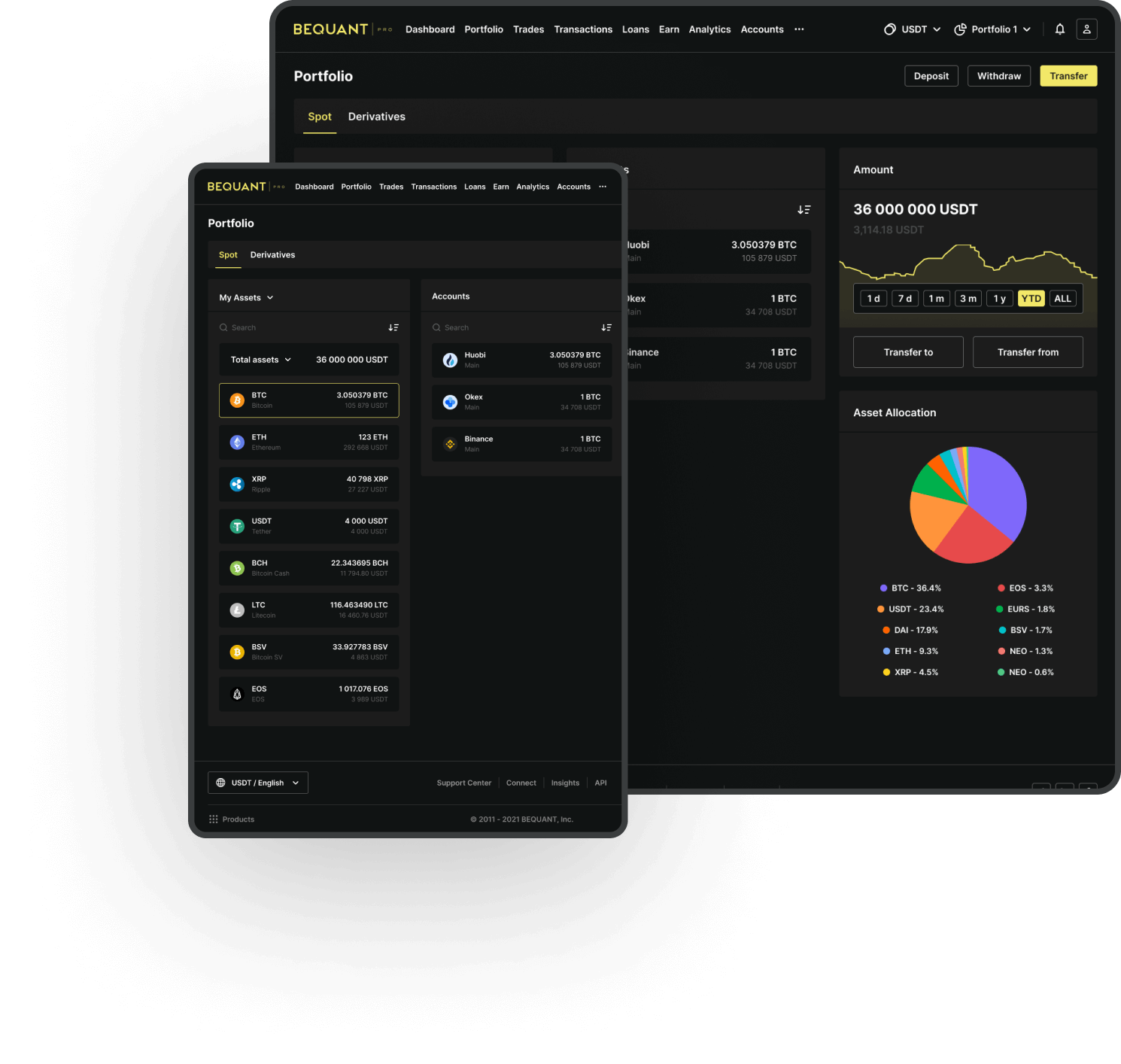Open Portfolio 1 dropdown in back window
The height and width of the screenshot is (1064, 1121).
point(992,29)
